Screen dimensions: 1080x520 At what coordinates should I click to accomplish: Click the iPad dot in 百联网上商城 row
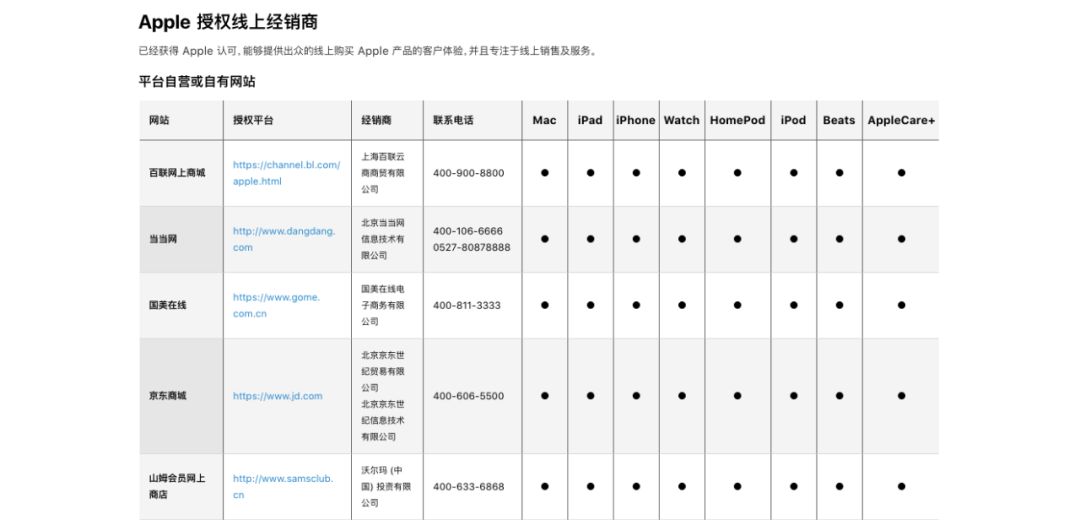click(590, 173)
